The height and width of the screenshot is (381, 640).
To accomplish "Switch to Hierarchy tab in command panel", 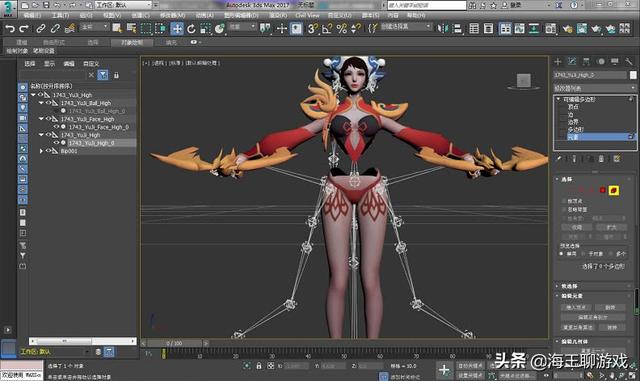I will 587,62.
